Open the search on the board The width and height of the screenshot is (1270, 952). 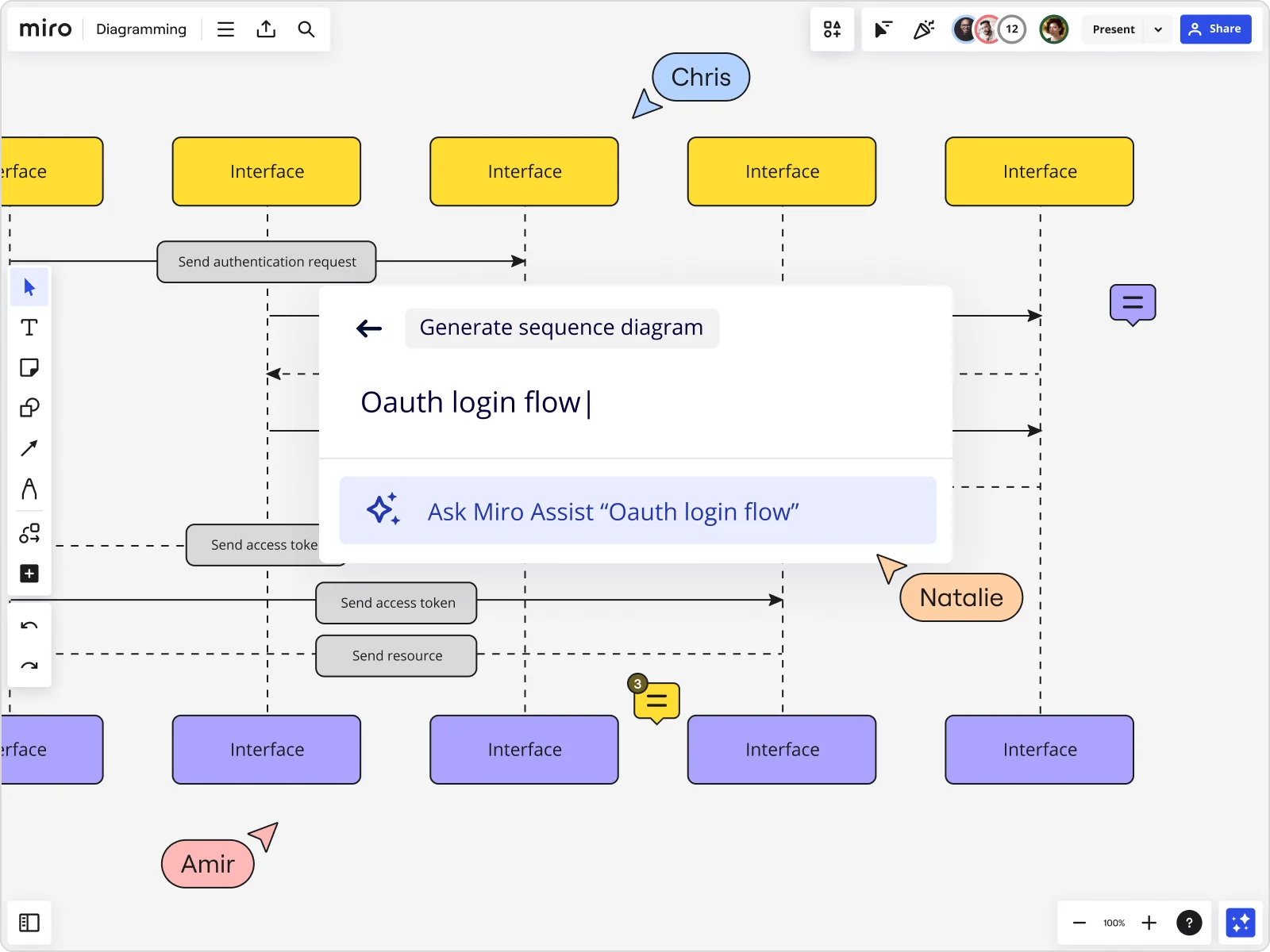tap(306, 29)
